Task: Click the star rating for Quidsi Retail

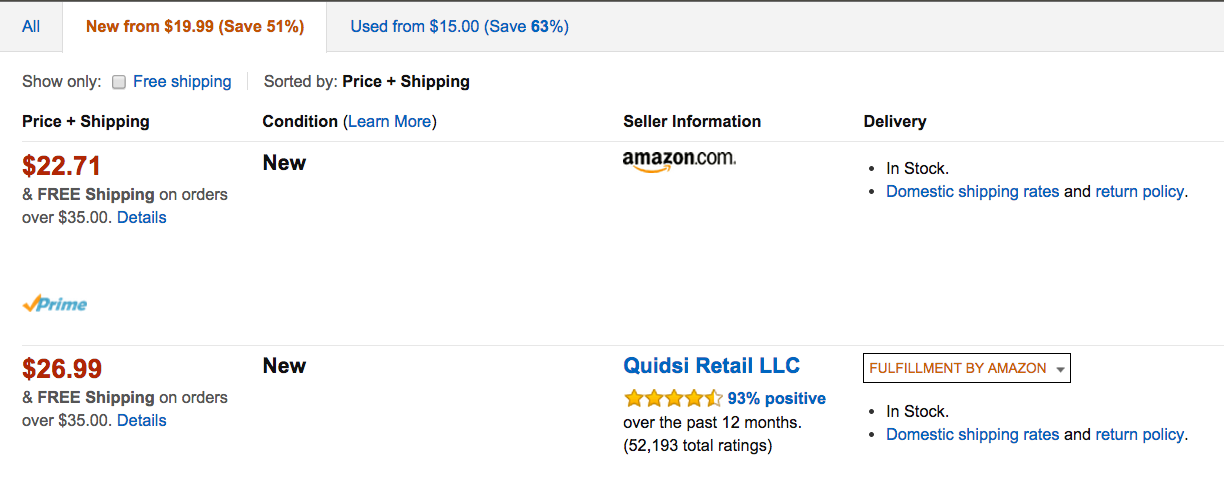Action: click(x=672, y=398)
